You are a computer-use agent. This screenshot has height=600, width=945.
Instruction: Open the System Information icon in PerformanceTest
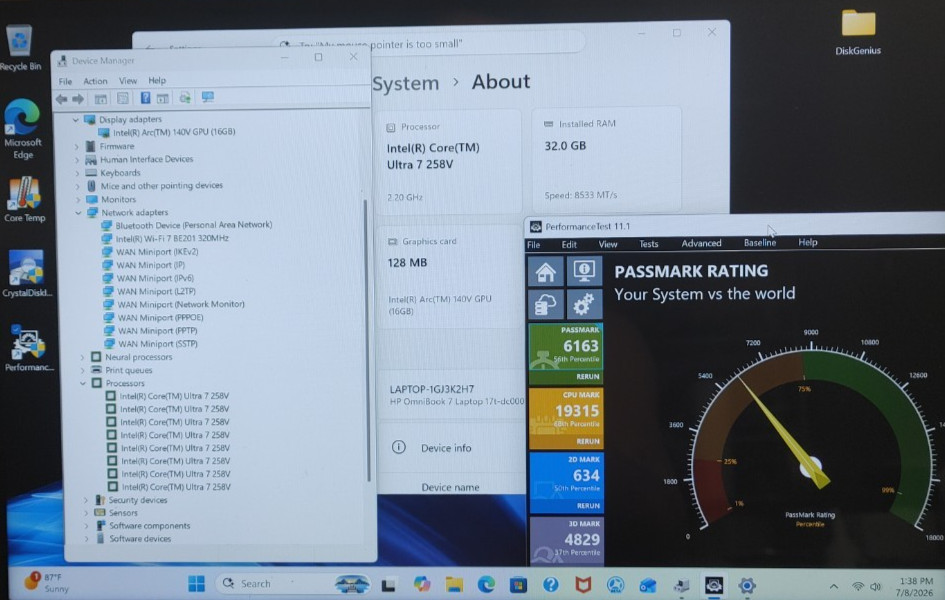[583, 270]
